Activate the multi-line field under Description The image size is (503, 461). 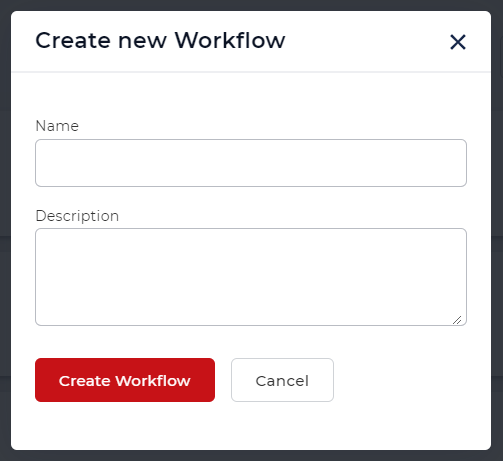click(251, 277)
